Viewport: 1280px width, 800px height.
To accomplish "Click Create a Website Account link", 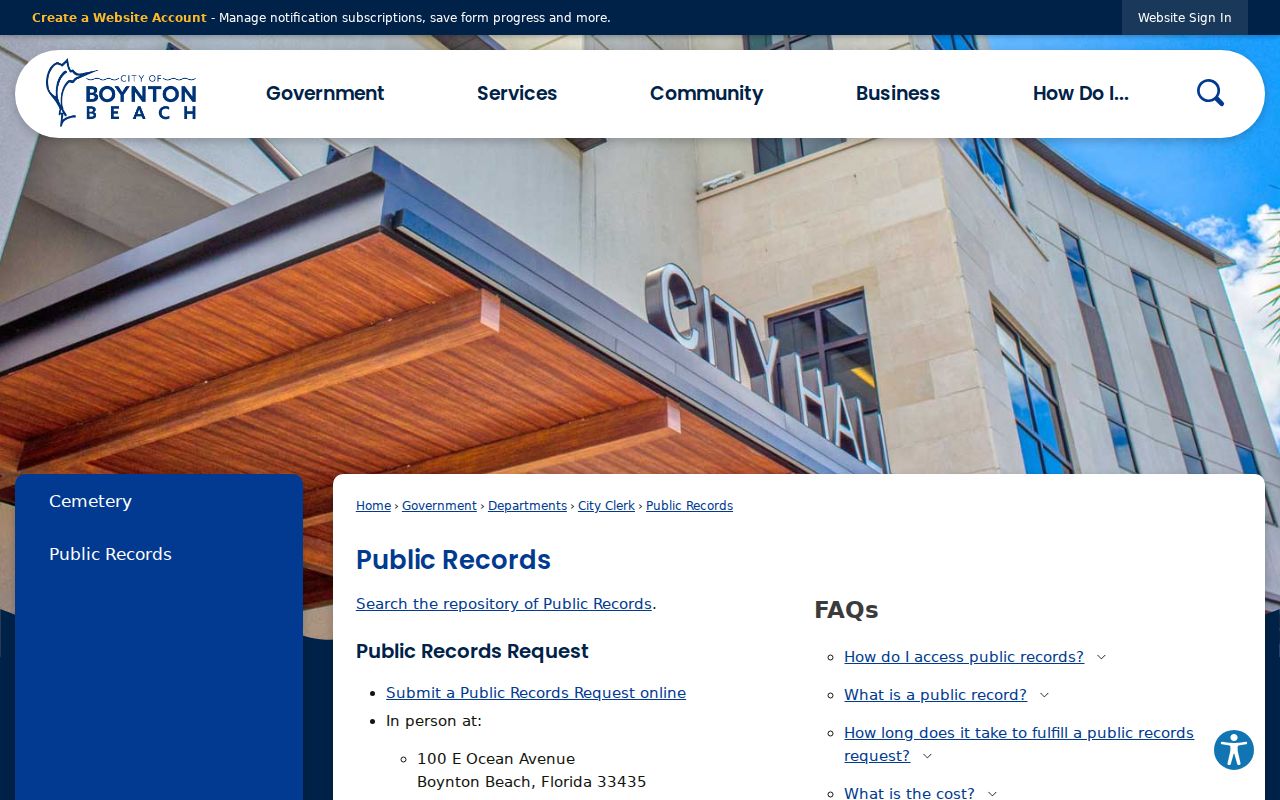I will click(119, 18).
